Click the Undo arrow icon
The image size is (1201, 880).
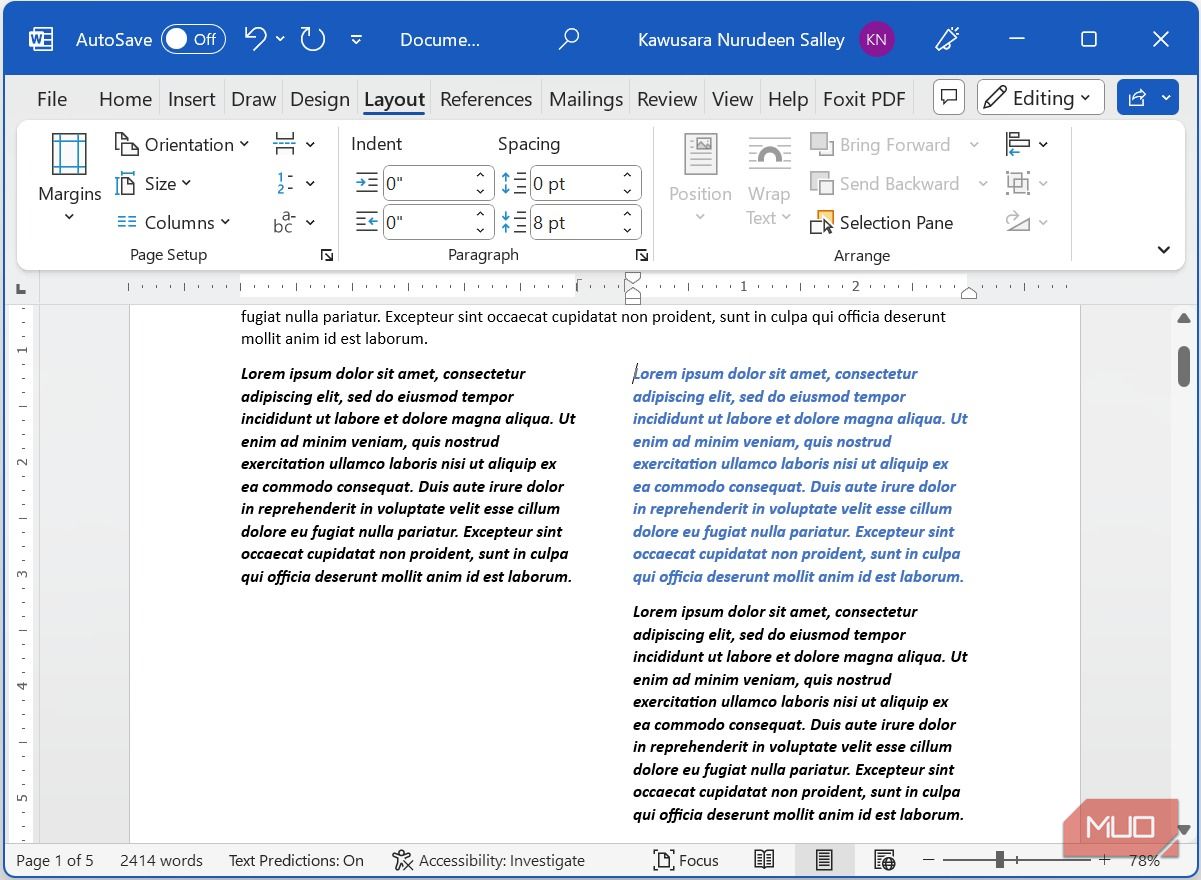pyautogui.click(x=256, y=39)
